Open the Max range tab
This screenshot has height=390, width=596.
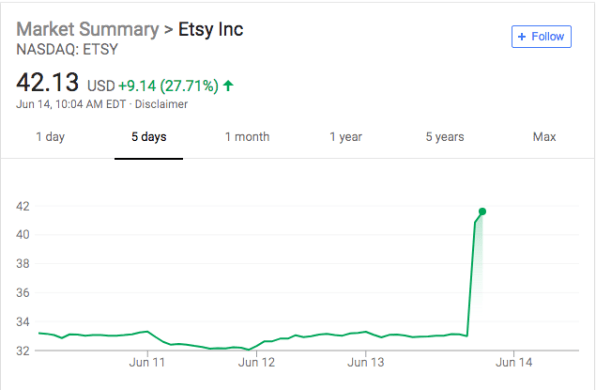pos(544,136)
